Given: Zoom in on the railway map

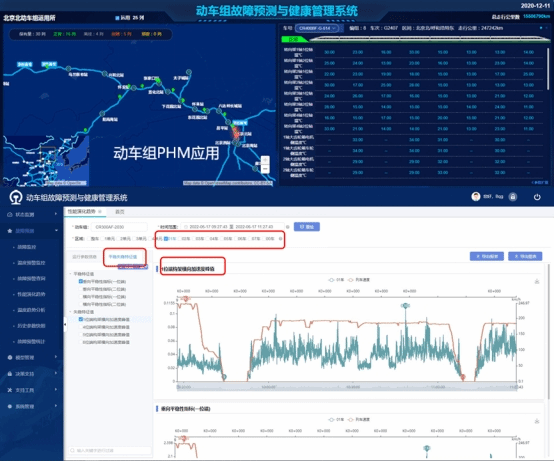Looking at the screenshot, I should point(265,160).
